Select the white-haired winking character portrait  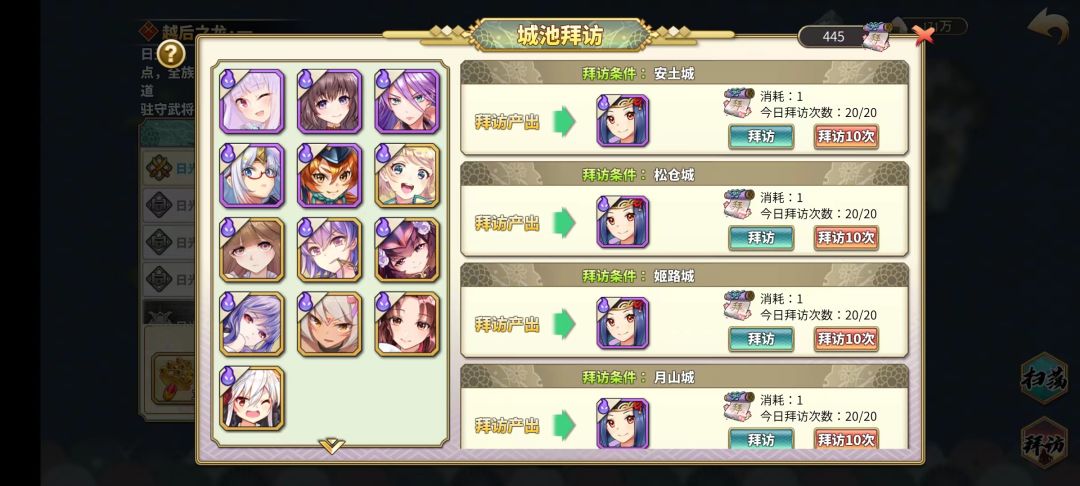click(x=252, y=101)
